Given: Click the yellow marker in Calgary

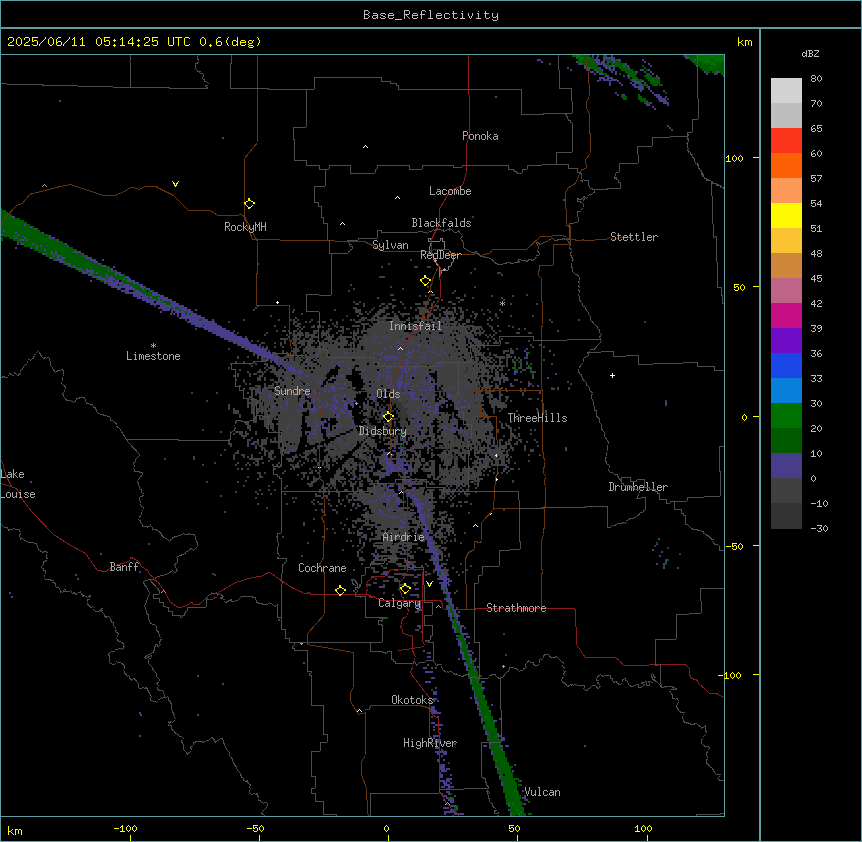Looking at the screenshot, I should point(405,589).
